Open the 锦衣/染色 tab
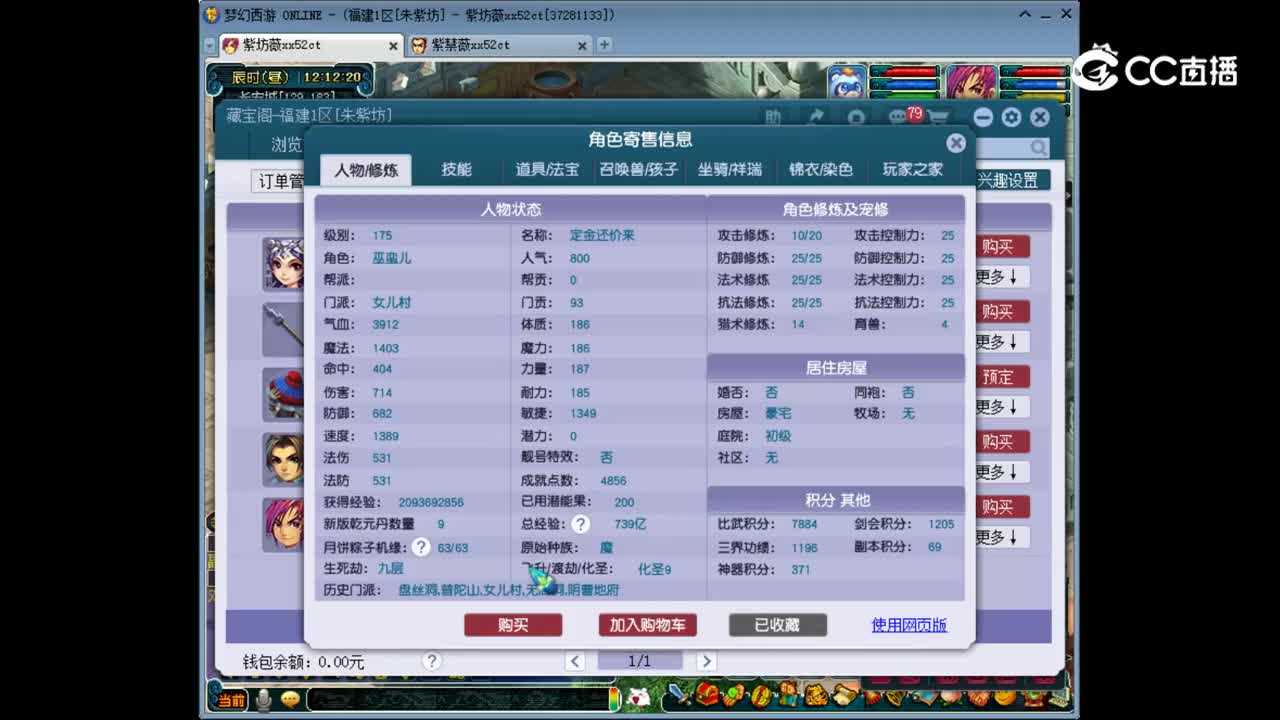Image resolution: width=1280 pixels, height=720 pixels. pyautogui.click(x=821, y=170)
